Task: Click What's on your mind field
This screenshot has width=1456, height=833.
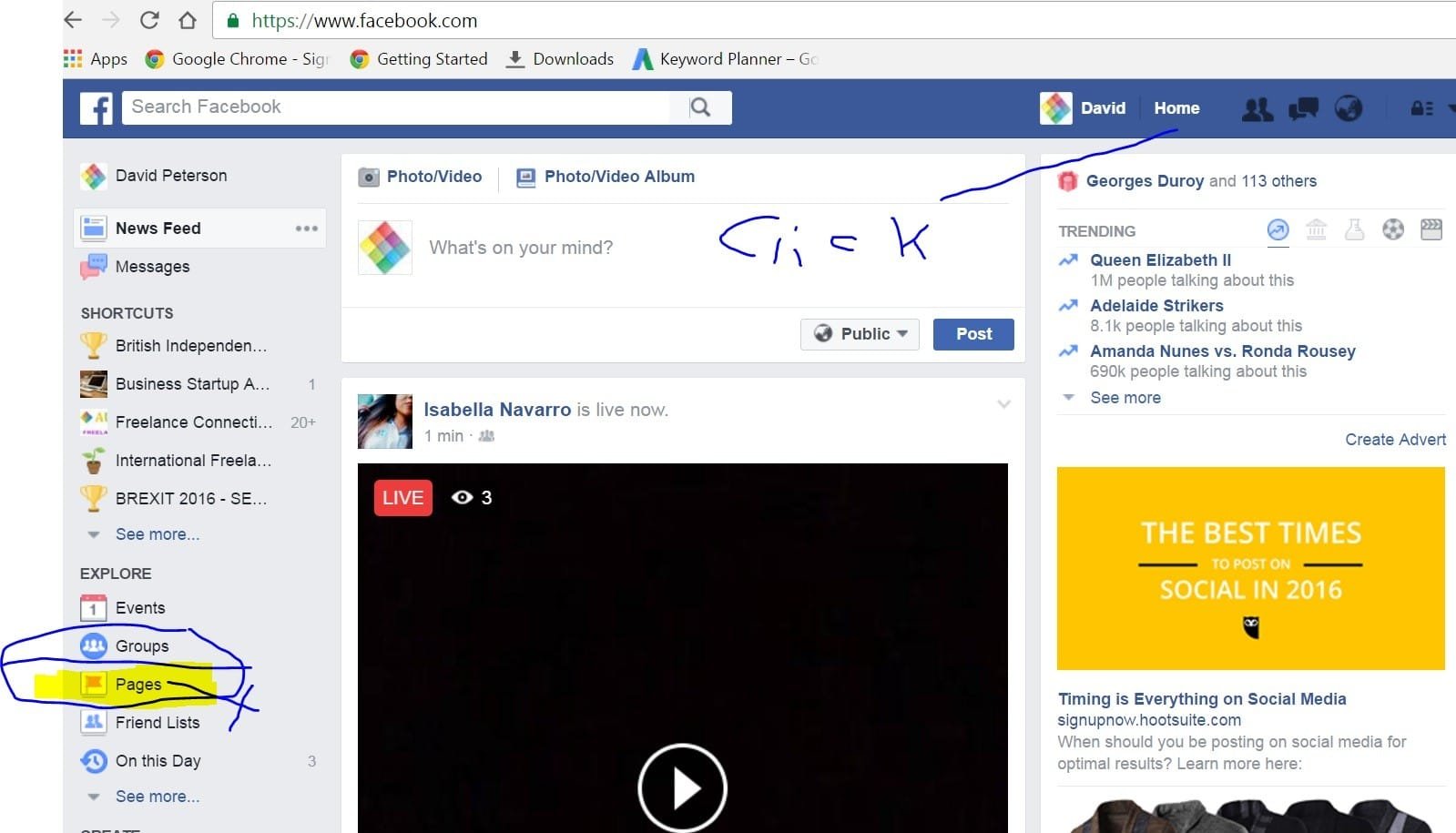Action: (521, 248)
